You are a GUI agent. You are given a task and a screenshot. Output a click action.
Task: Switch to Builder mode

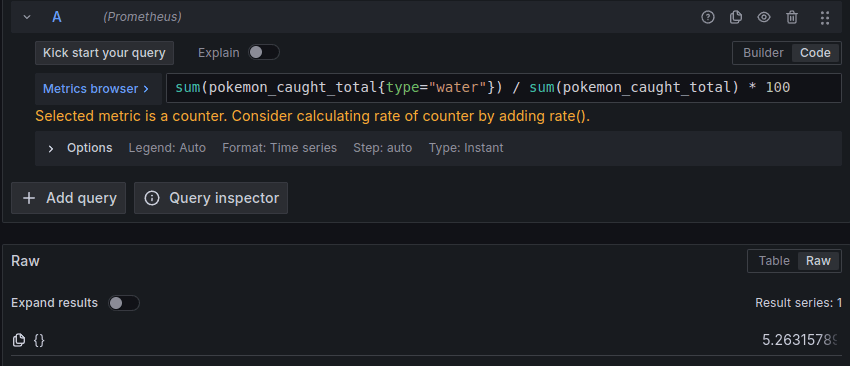click(763, 53)
